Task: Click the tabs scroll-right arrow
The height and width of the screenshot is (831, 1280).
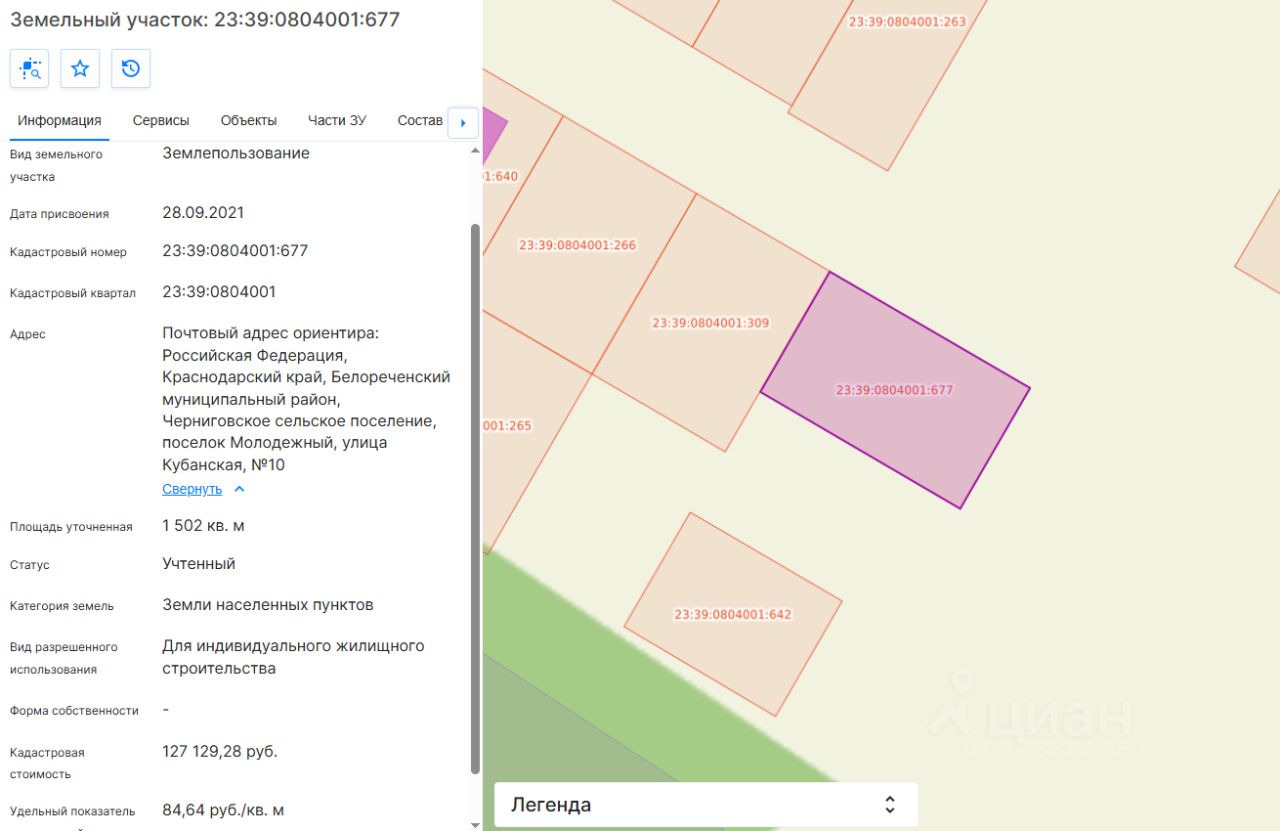Action: pyautogui.click(x=462, y=122)
